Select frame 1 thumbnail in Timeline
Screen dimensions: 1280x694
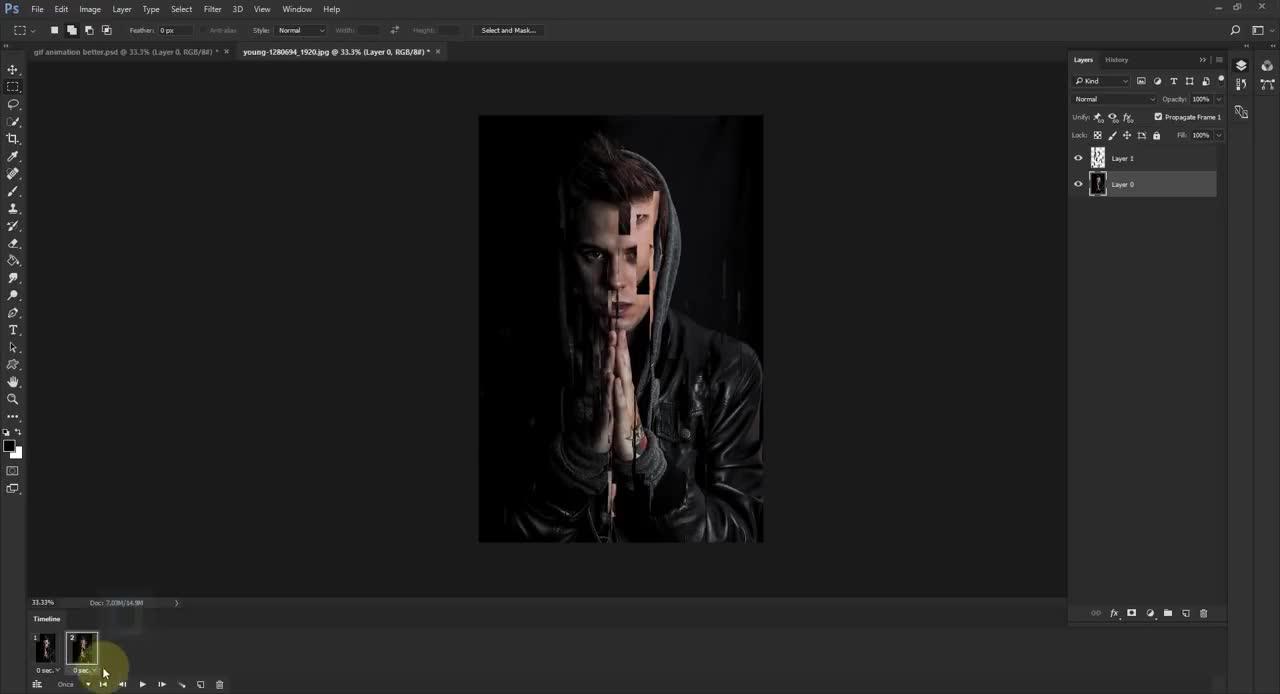tap(46, 648)
